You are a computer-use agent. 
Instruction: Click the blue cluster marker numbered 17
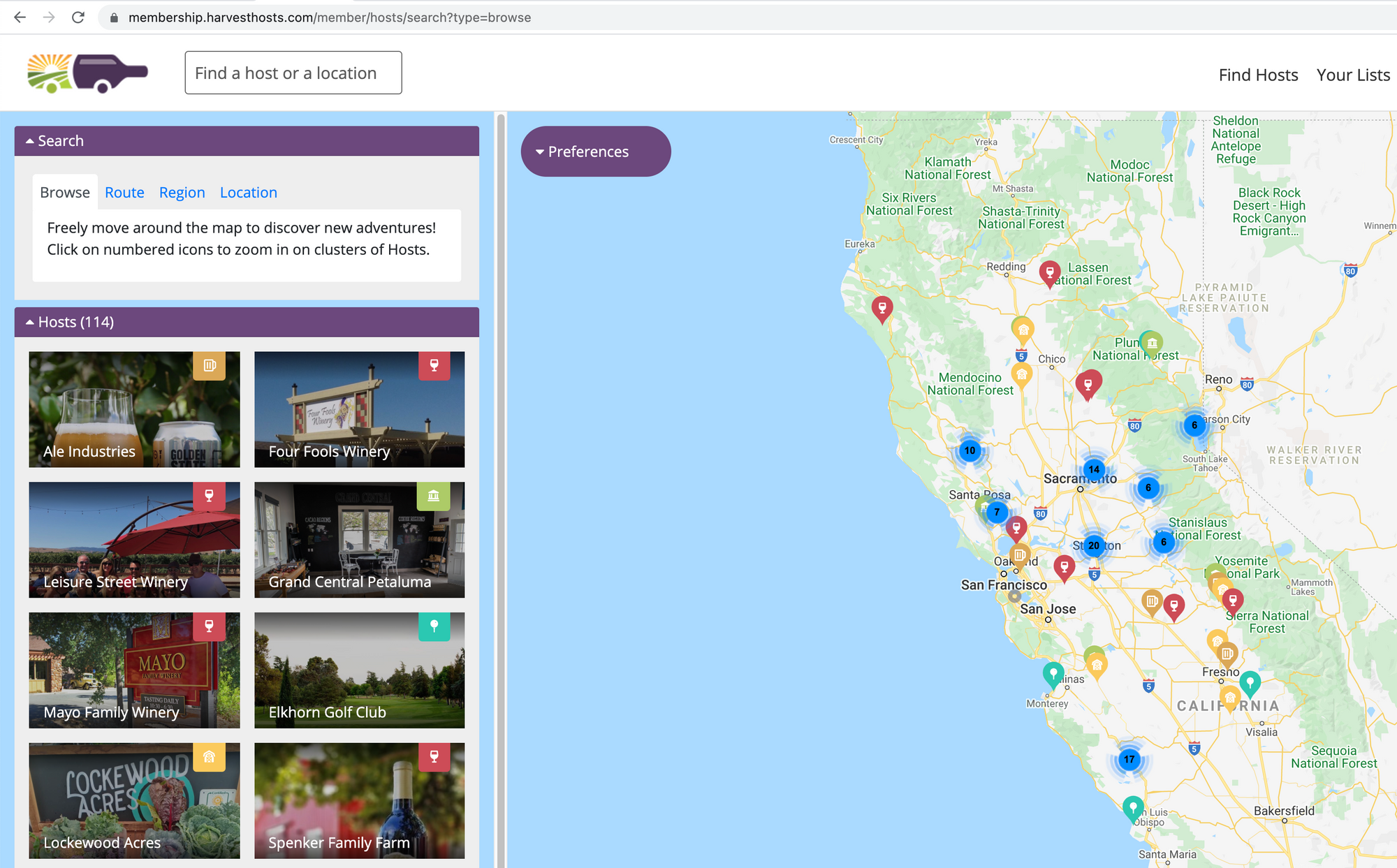(x=1129, y=759)
